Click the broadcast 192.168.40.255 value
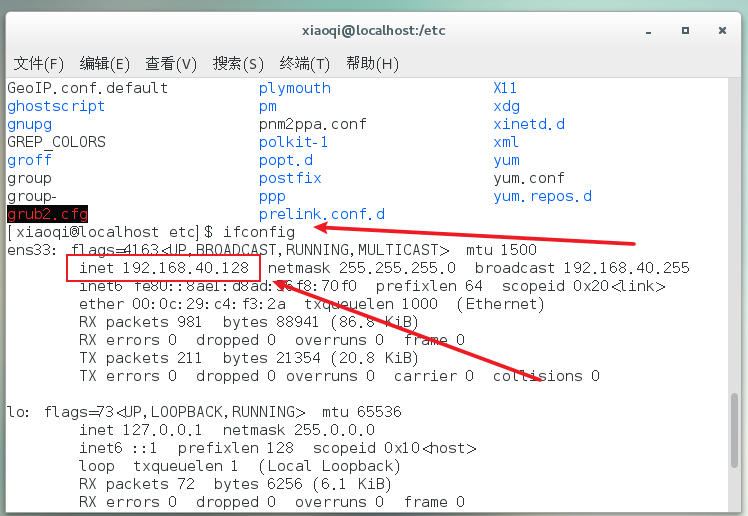This screenshot has height=516, width=748. click(x=582, y=268)
